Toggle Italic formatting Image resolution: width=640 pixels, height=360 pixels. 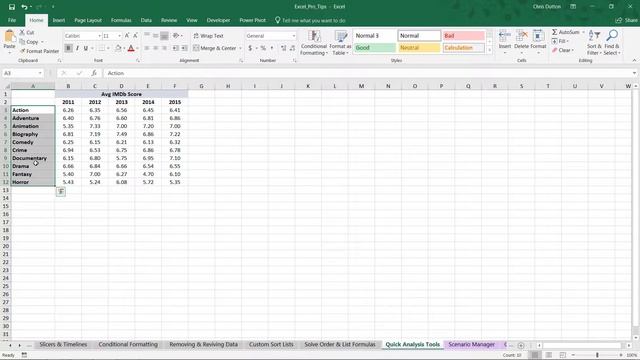click(77, 48)
